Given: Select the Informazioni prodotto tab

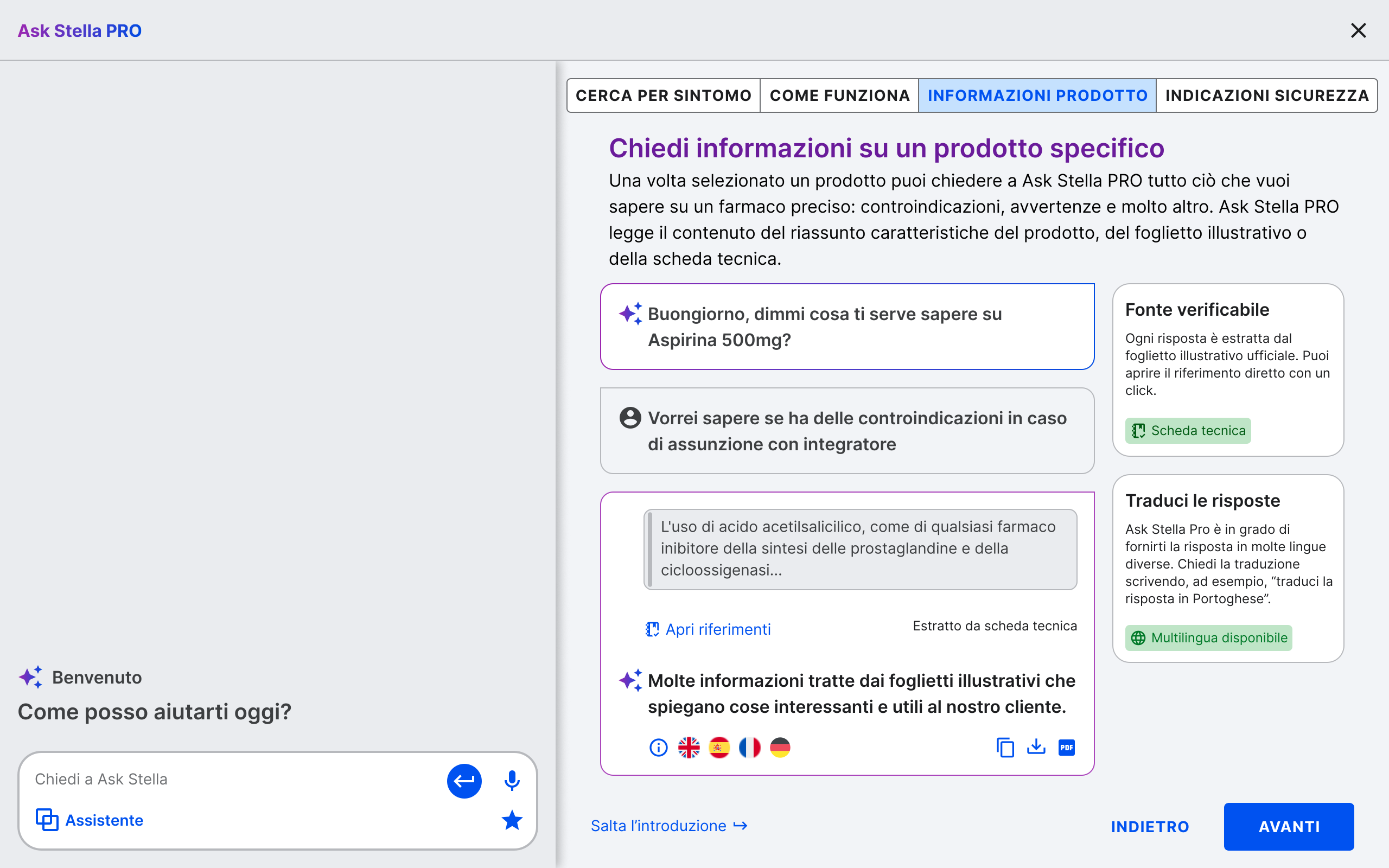Looking at the screenshot, I should point(1037,95).
